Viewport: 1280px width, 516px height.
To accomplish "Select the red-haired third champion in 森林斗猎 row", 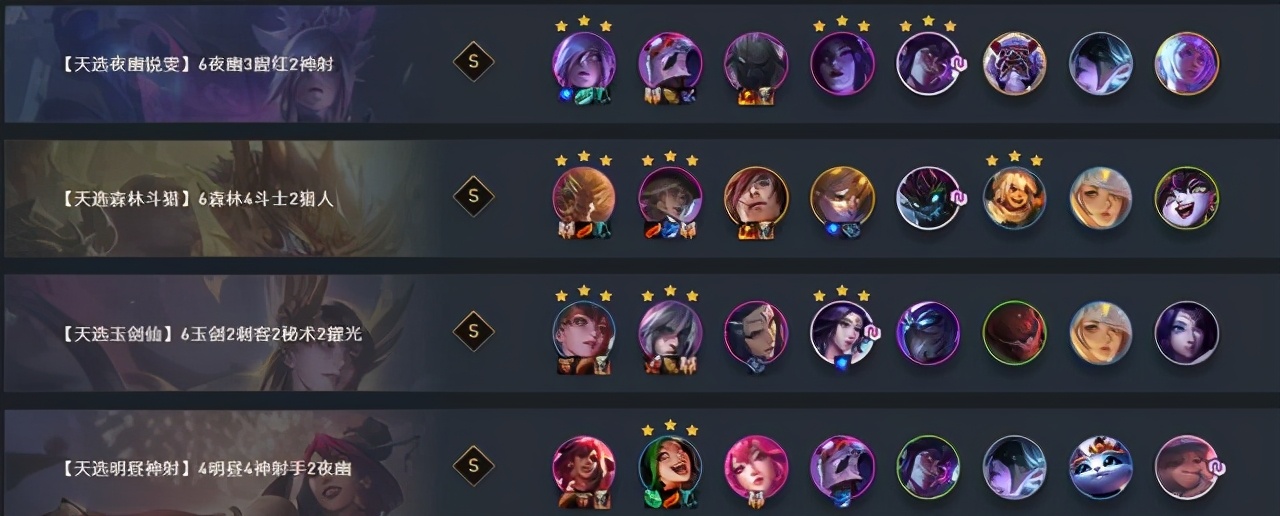I will point(756,197).
